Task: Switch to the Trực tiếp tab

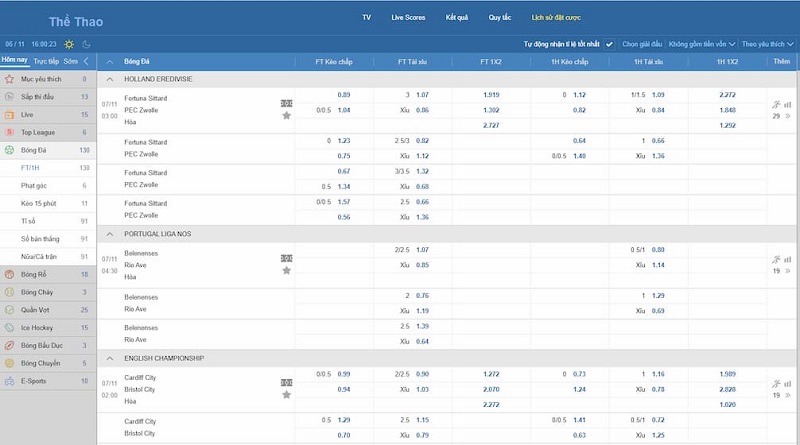Action: pos(46,61)
